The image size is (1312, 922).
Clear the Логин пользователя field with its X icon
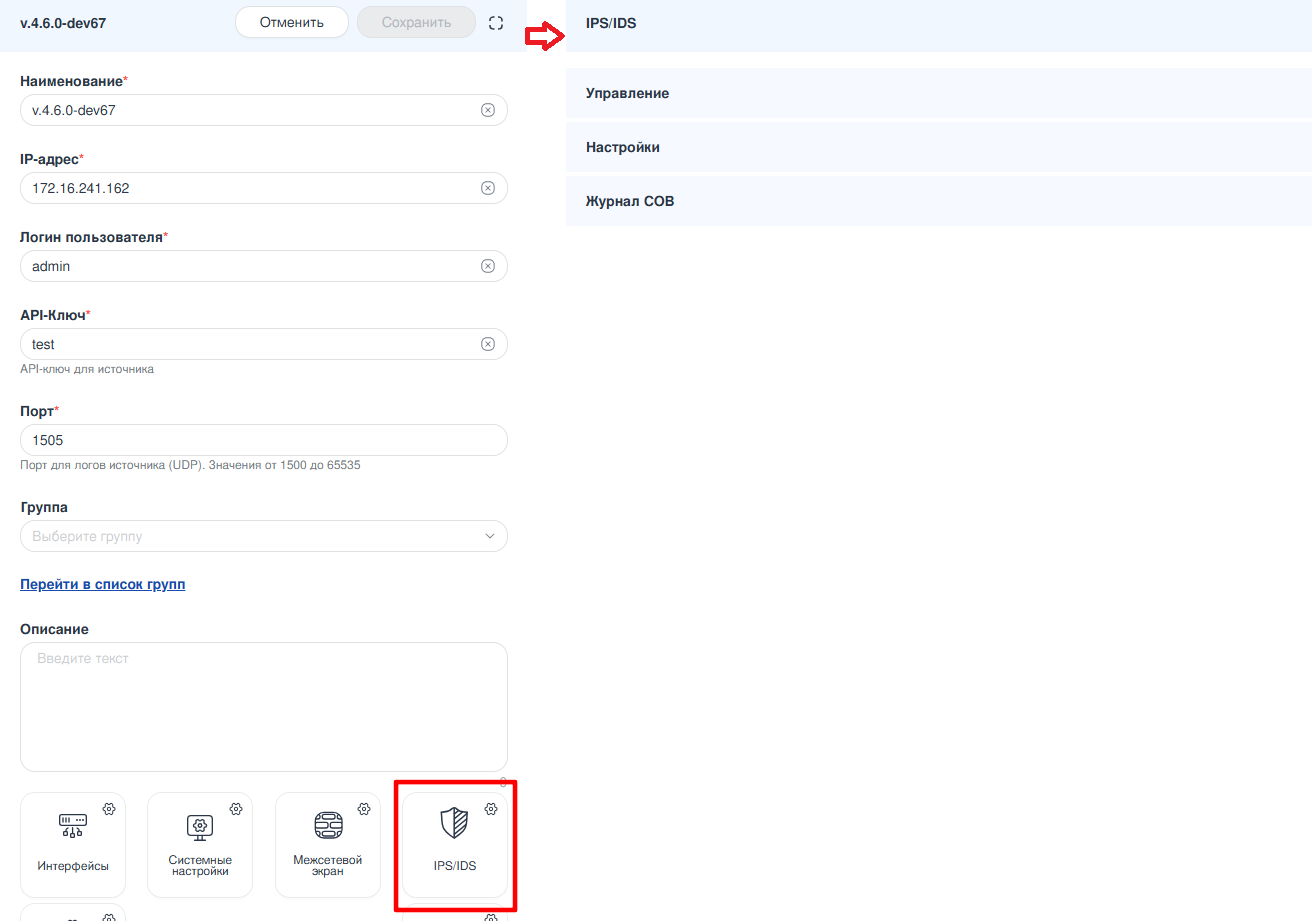click(x=488, y=266)
